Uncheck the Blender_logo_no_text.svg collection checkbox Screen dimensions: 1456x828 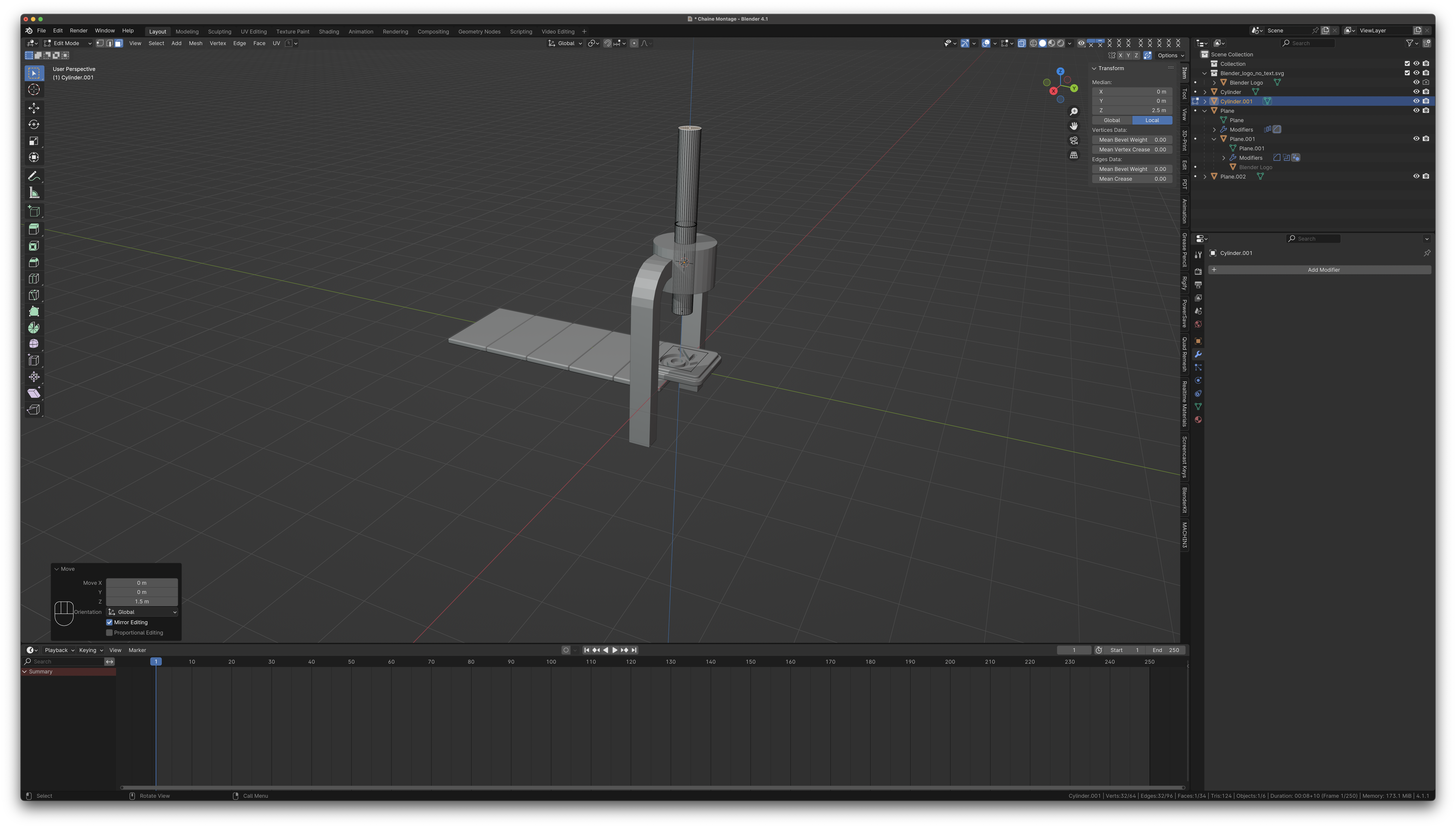pos(1407,73)
